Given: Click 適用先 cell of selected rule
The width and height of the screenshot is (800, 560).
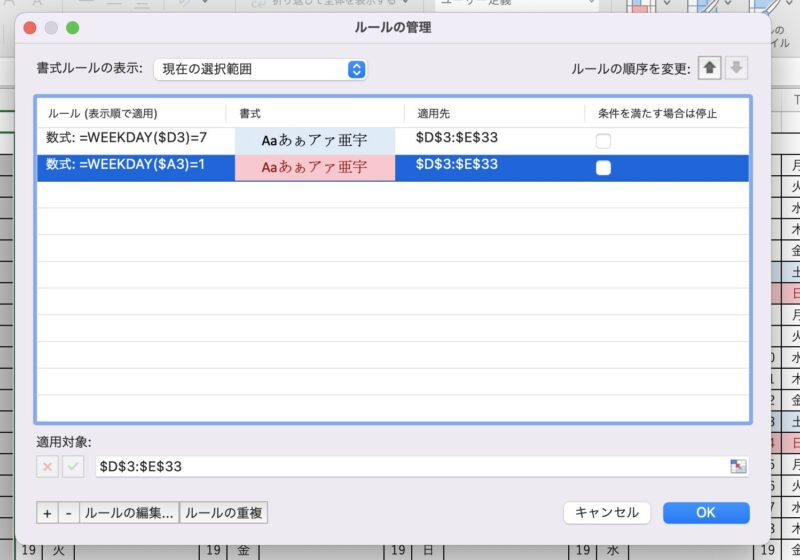Looking at the screenshot, I should 457,164.
